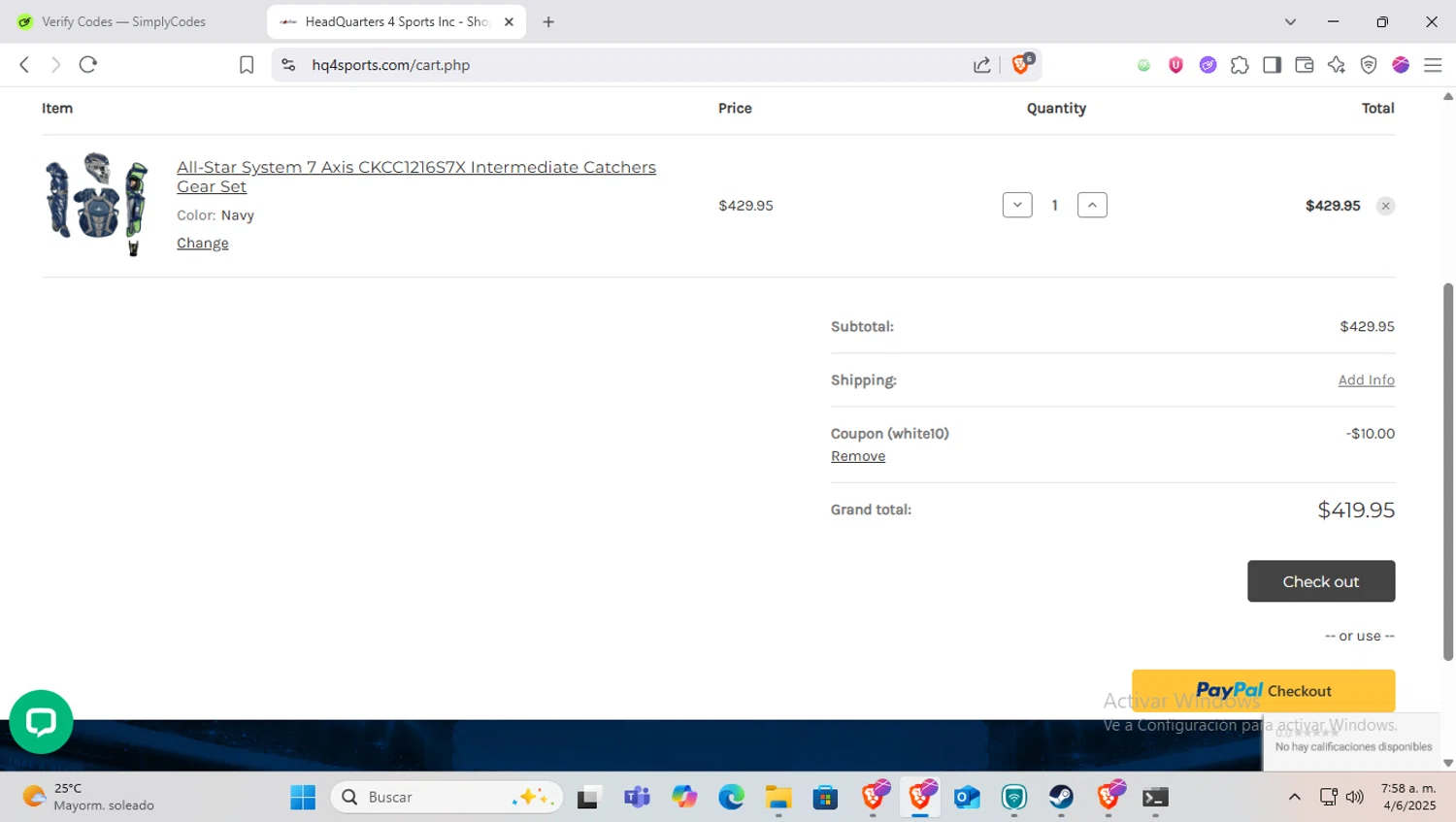
Task: Expand the tab search chevron
Action: [x=1290, y=21]
